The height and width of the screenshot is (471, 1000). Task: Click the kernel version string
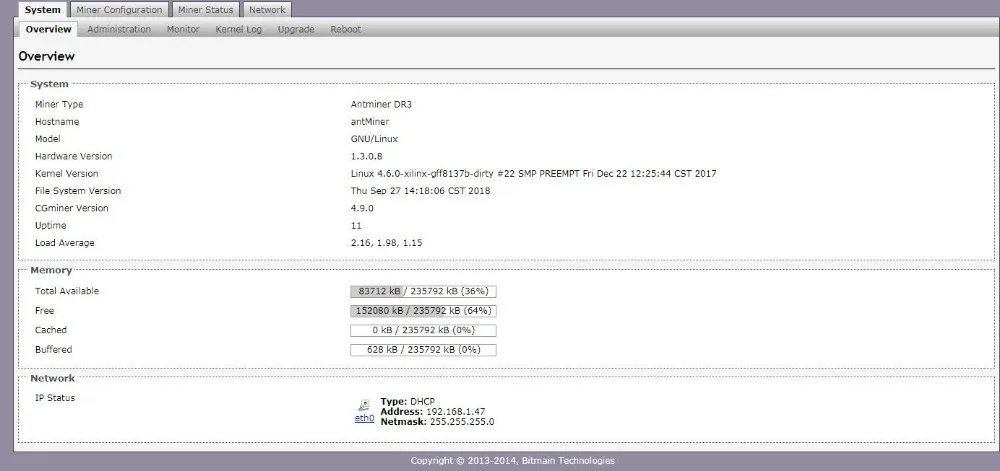pos(533,173)
